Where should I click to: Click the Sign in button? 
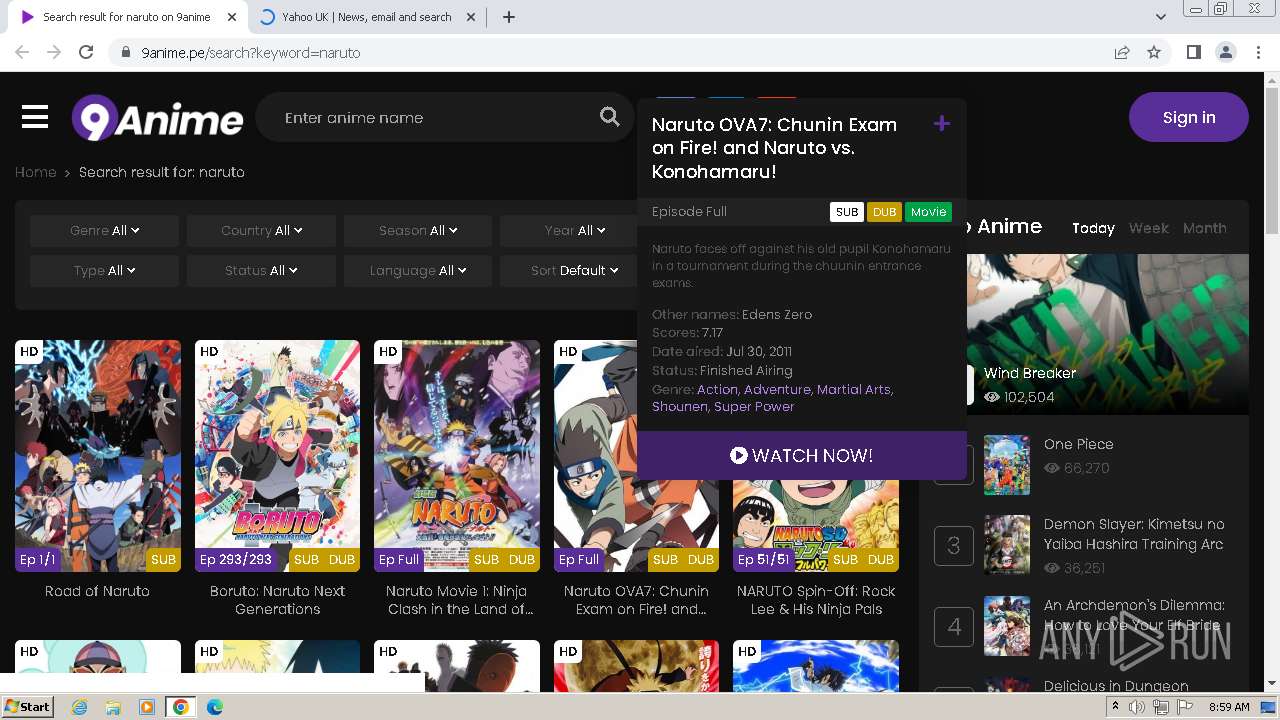pos(1189,117)
